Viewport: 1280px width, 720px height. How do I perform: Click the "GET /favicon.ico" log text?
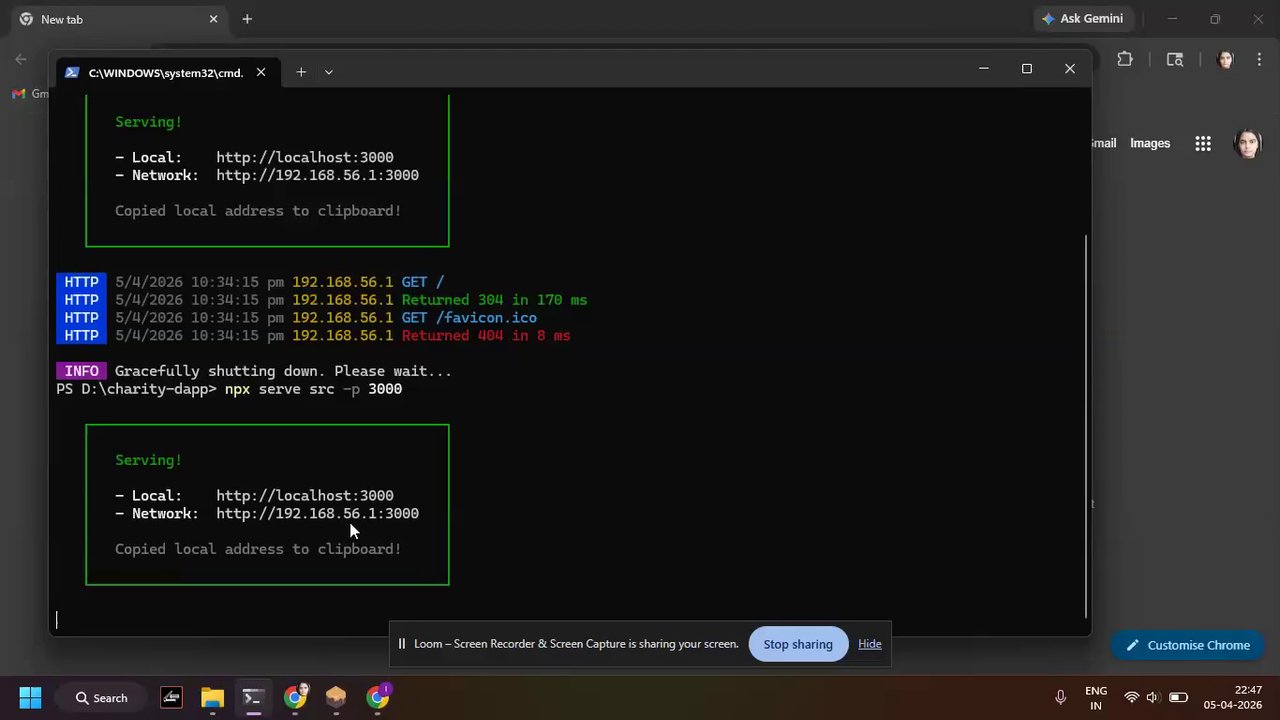[469, 318]
